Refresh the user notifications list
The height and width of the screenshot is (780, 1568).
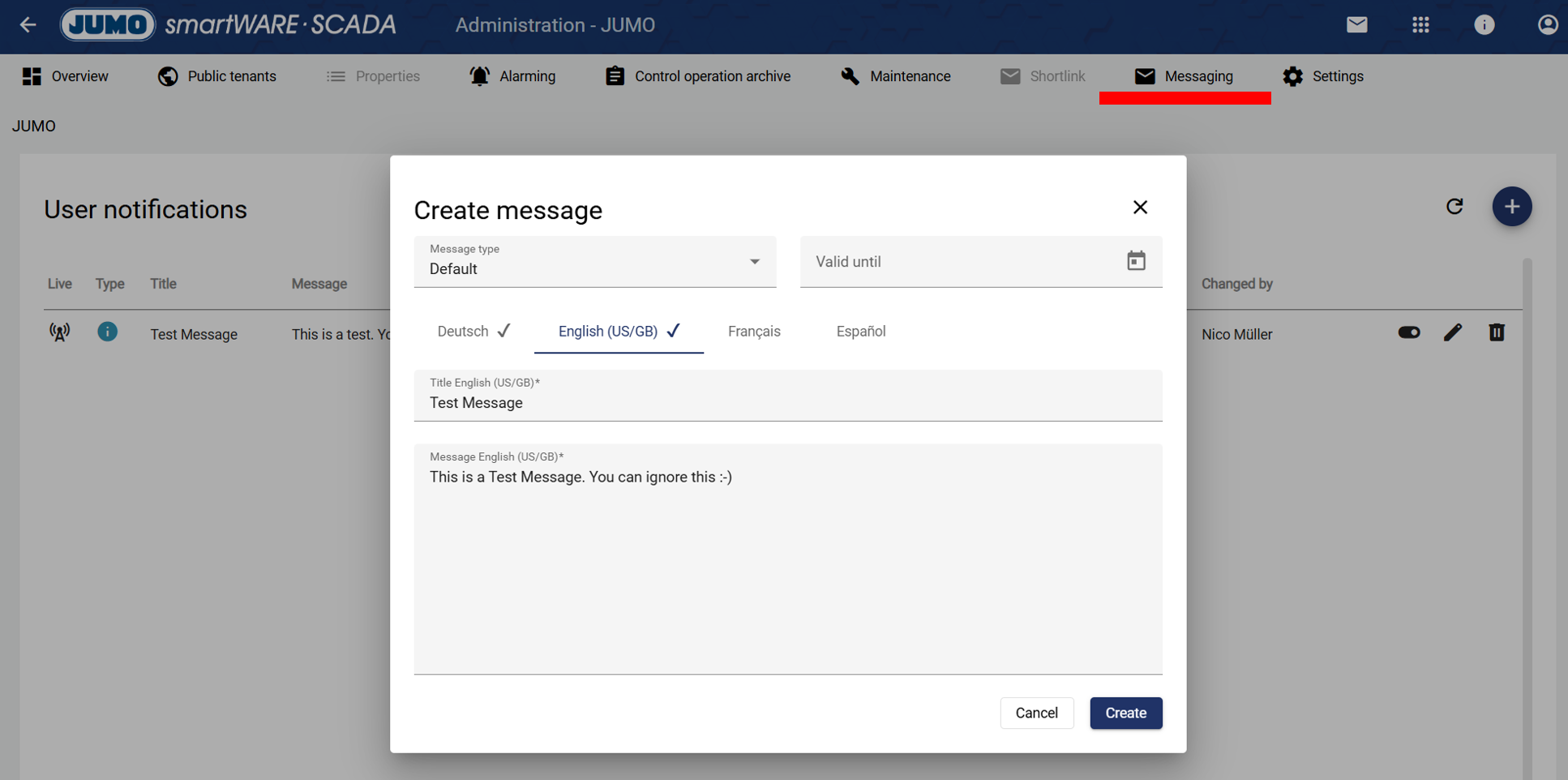pos(1454,207)
